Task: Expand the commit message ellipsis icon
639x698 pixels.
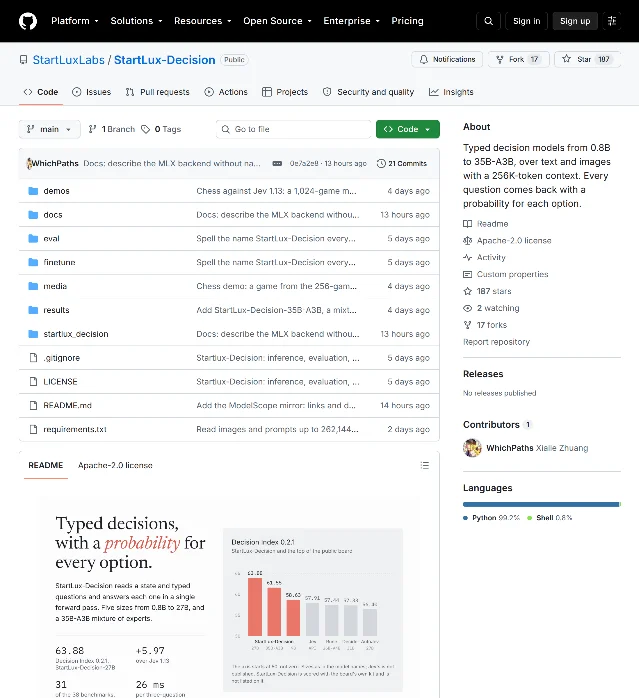Action: (277, 163)
